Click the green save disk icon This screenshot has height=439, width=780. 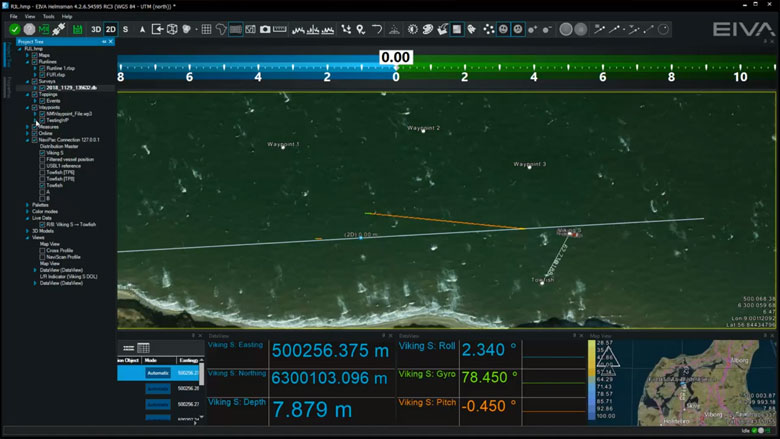77,29
